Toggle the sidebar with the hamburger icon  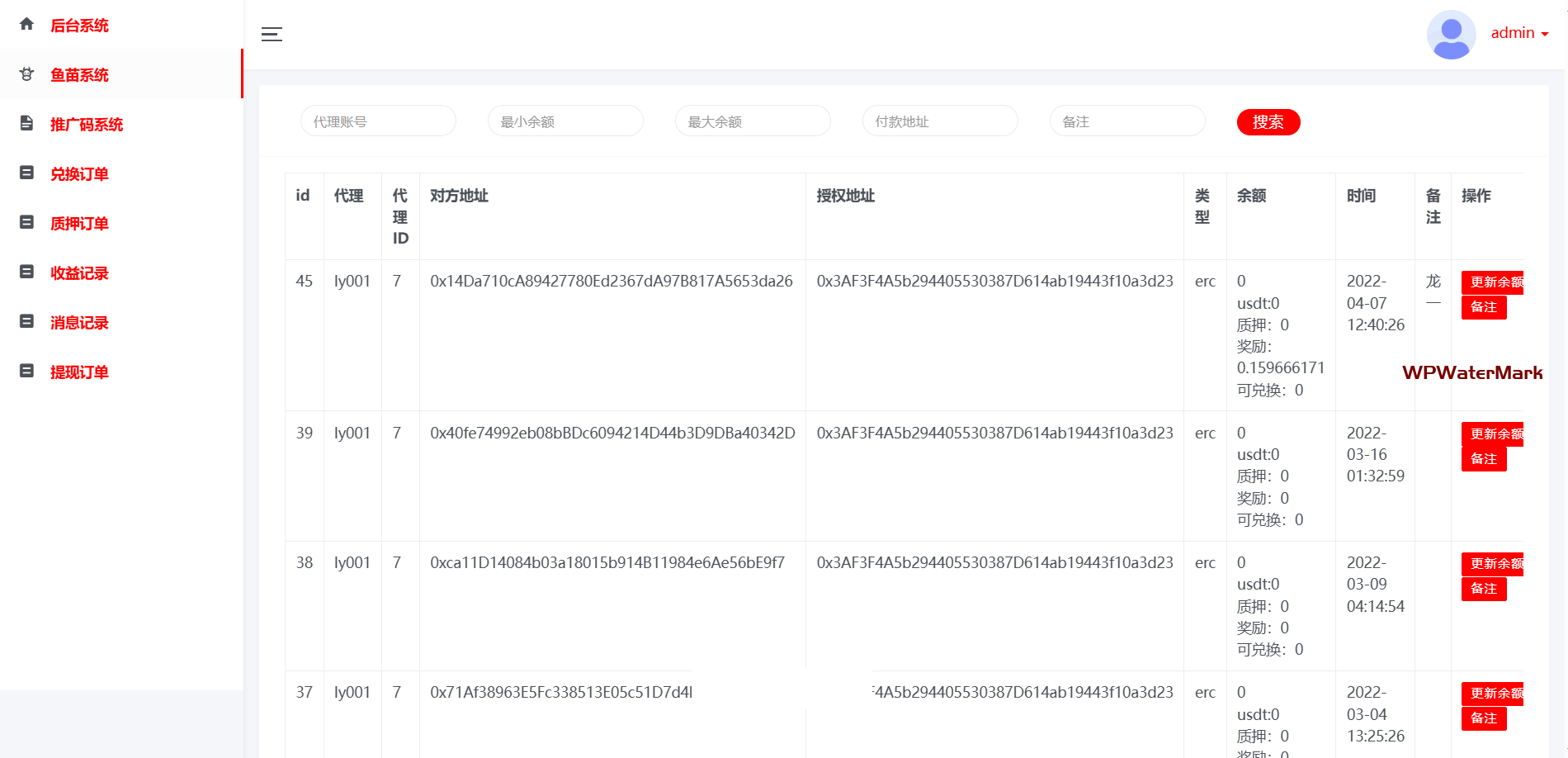click(x=272, y=34)
